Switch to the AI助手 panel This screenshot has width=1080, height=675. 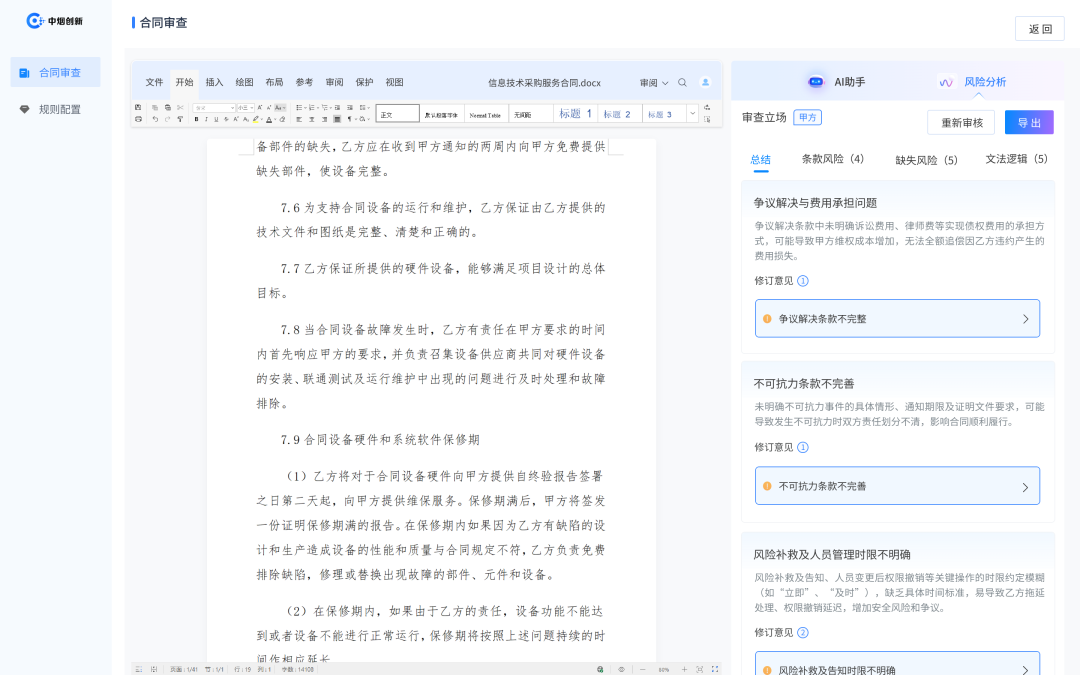click(x=836, y=81)
